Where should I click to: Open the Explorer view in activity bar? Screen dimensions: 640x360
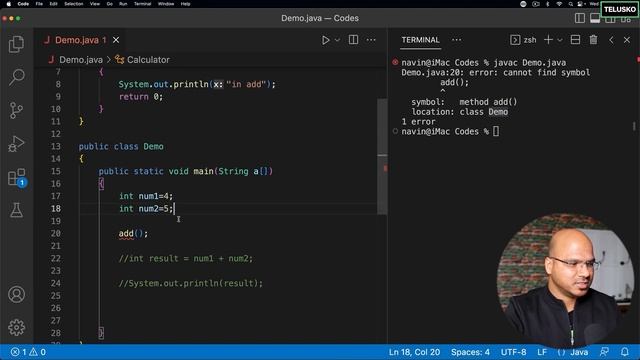(16, 44)
